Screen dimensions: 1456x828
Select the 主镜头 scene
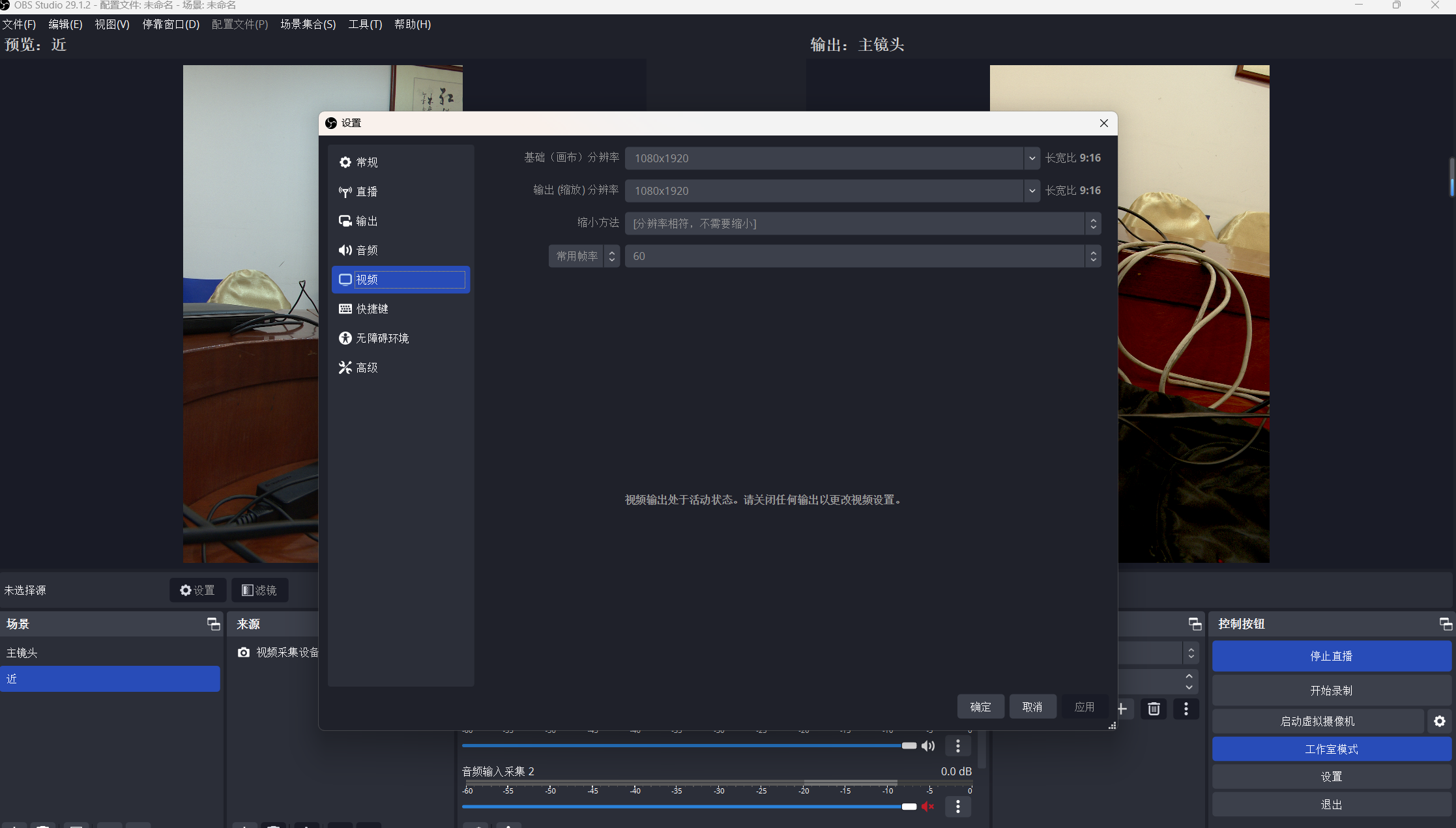(x=22, y=653)
